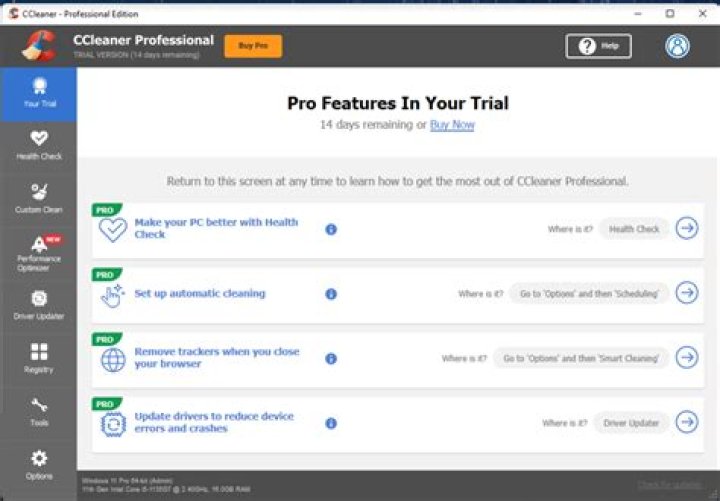Open the Your Trial sidebar section

click(39, 95)
